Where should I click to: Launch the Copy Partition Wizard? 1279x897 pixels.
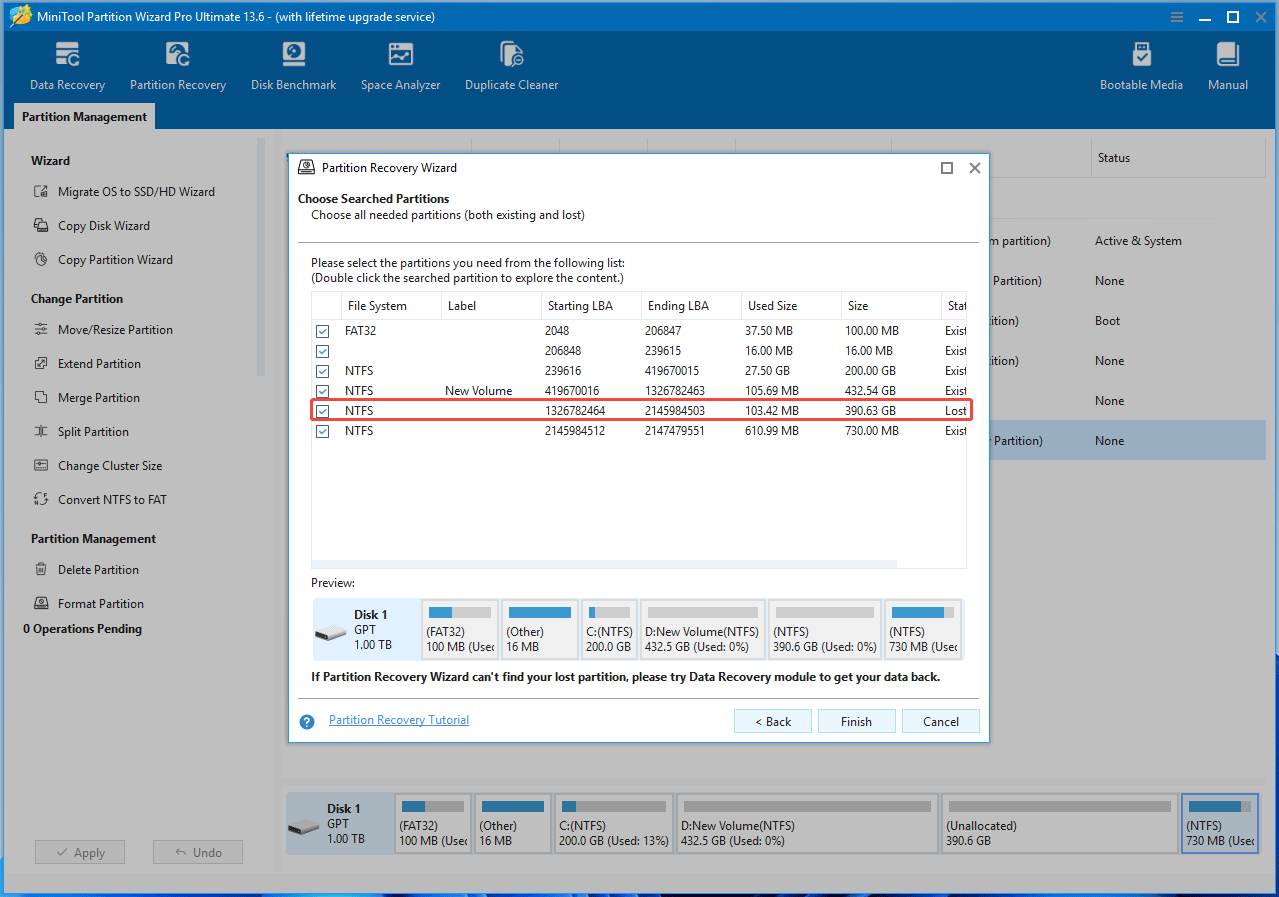click(x=103, y=260)
